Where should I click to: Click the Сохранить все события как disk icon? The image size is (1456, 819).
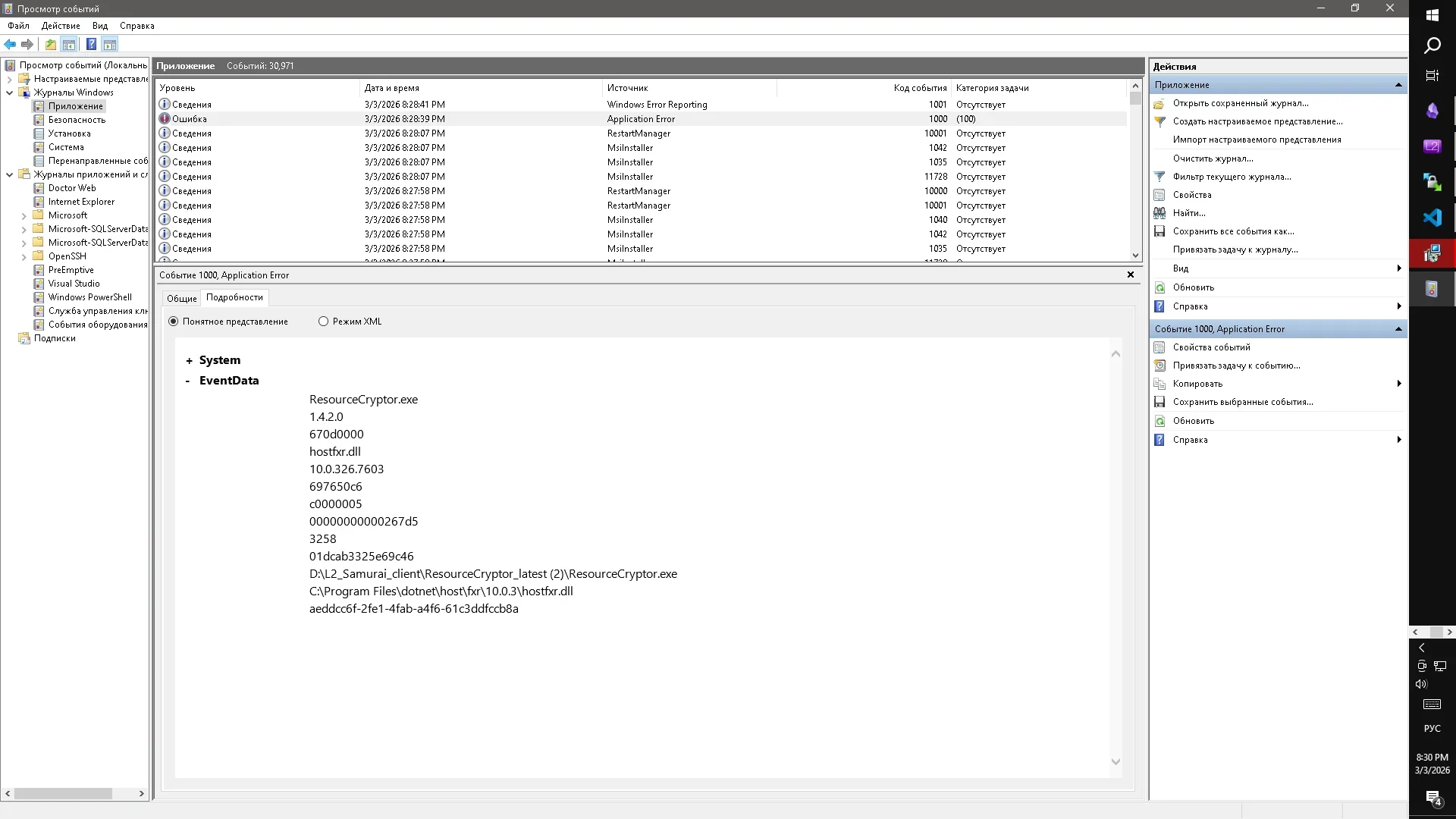pyautogui.click(x=1159, y=231)
